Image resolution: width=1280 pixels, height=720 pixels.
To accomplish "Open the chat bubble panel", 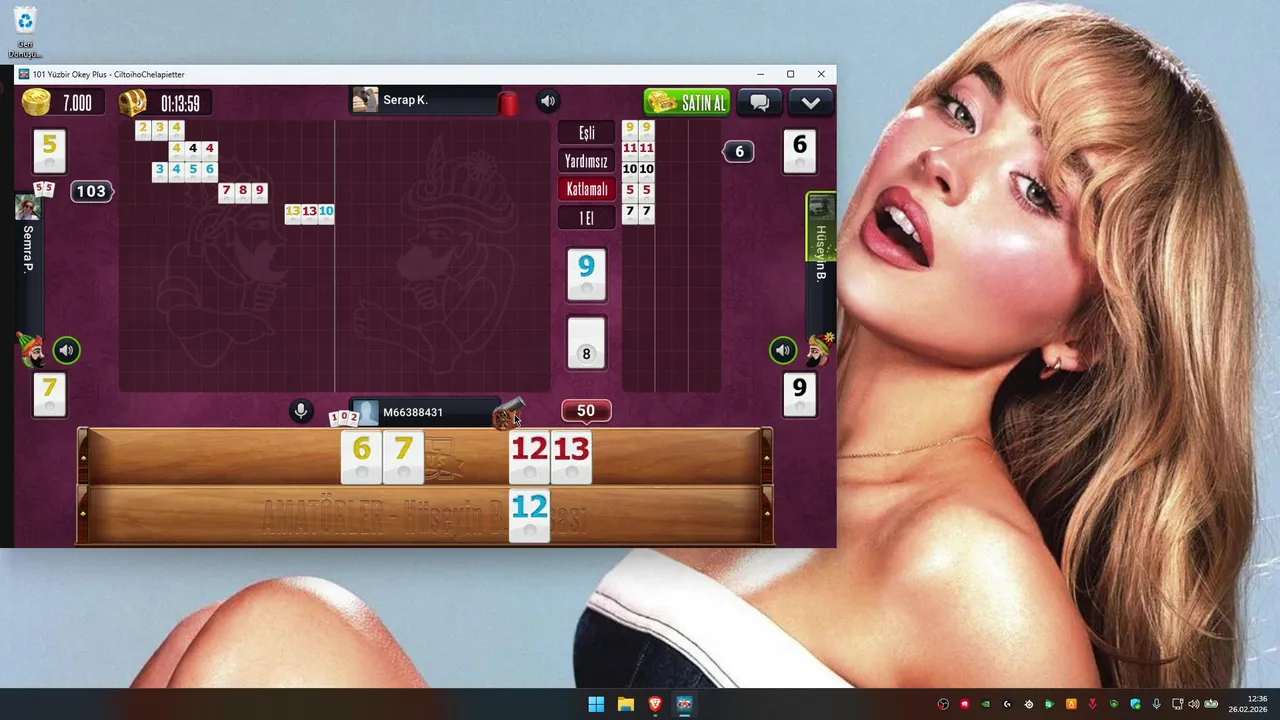I will pos(759,102).
